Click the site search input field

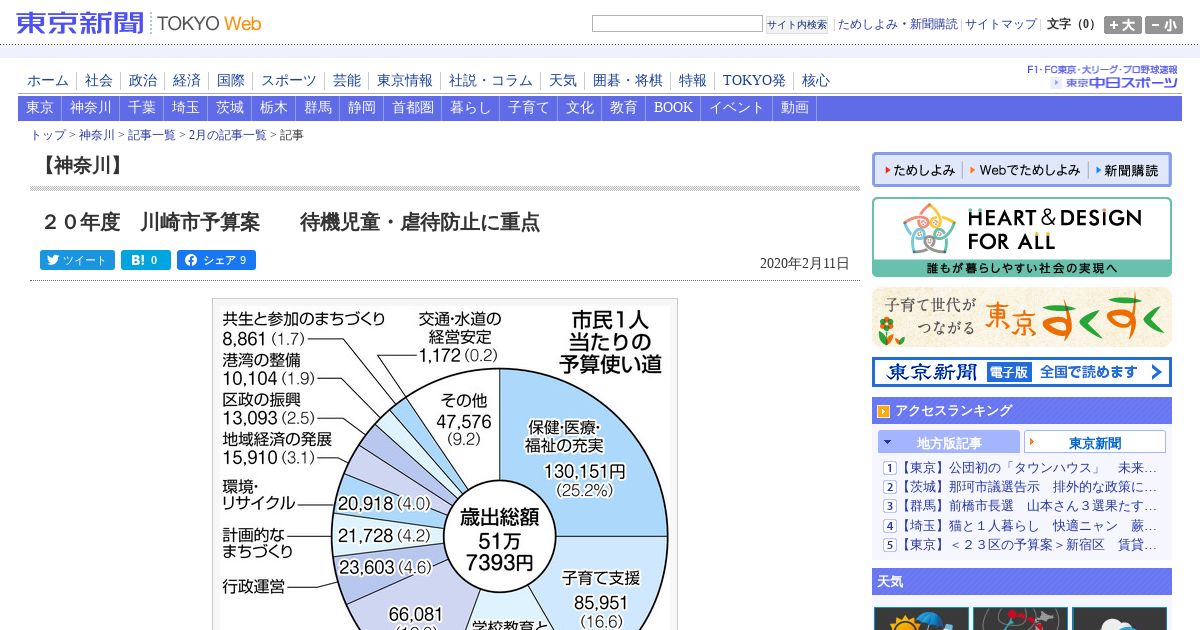(x=677, y=24)
